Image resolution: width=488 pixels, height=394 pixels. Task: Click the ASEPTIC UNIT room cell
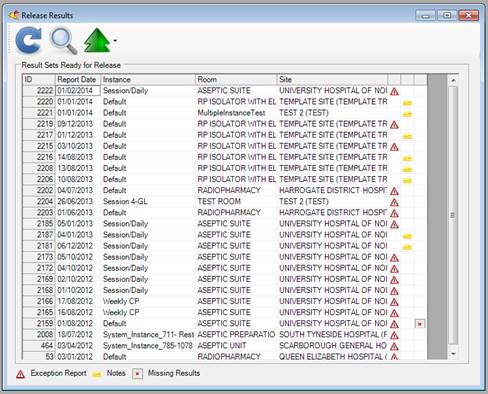click(x=236, y=345)
